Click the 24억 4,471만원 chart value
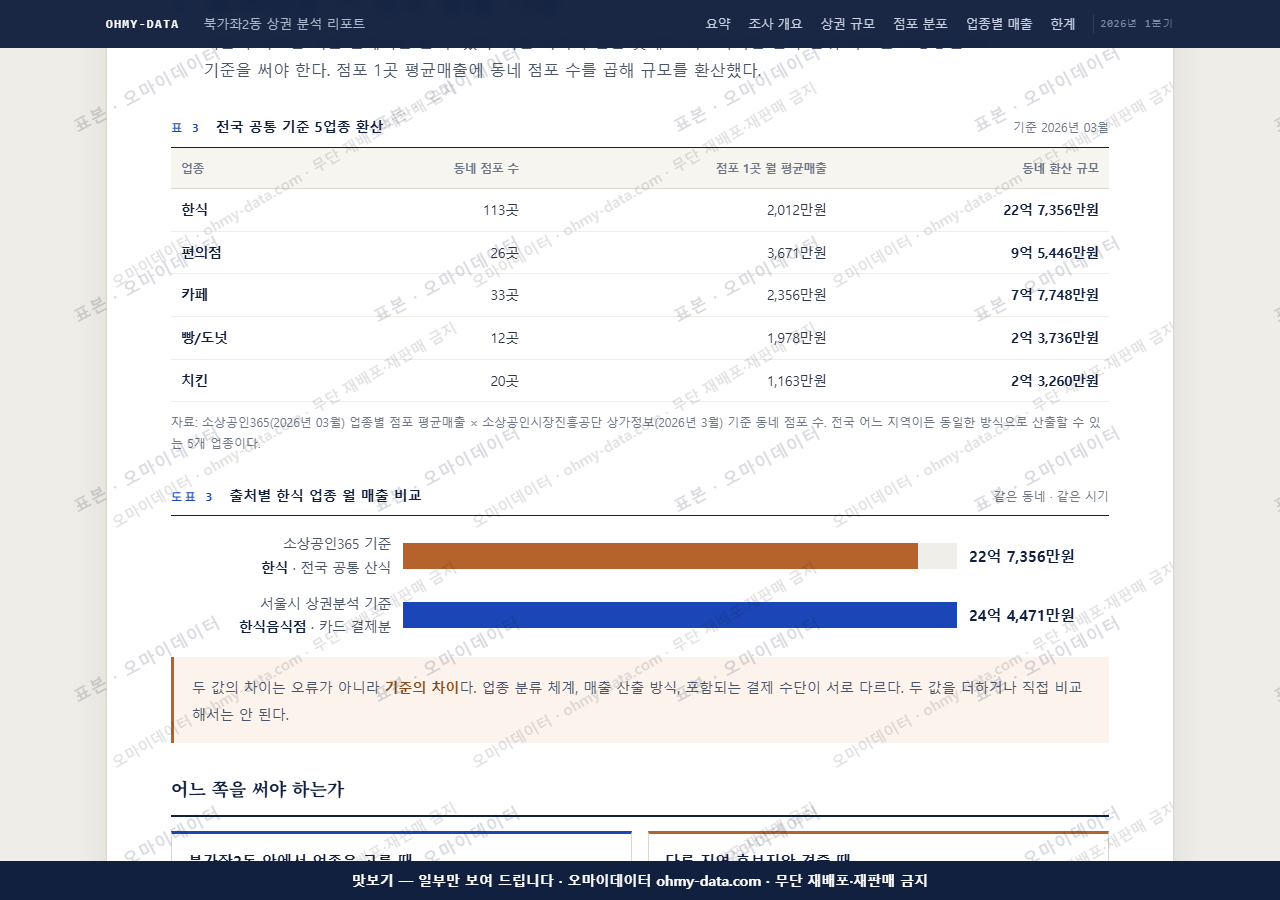Image resolution: width=1280 pixels, height=900 pixels. click(1022, 615)
